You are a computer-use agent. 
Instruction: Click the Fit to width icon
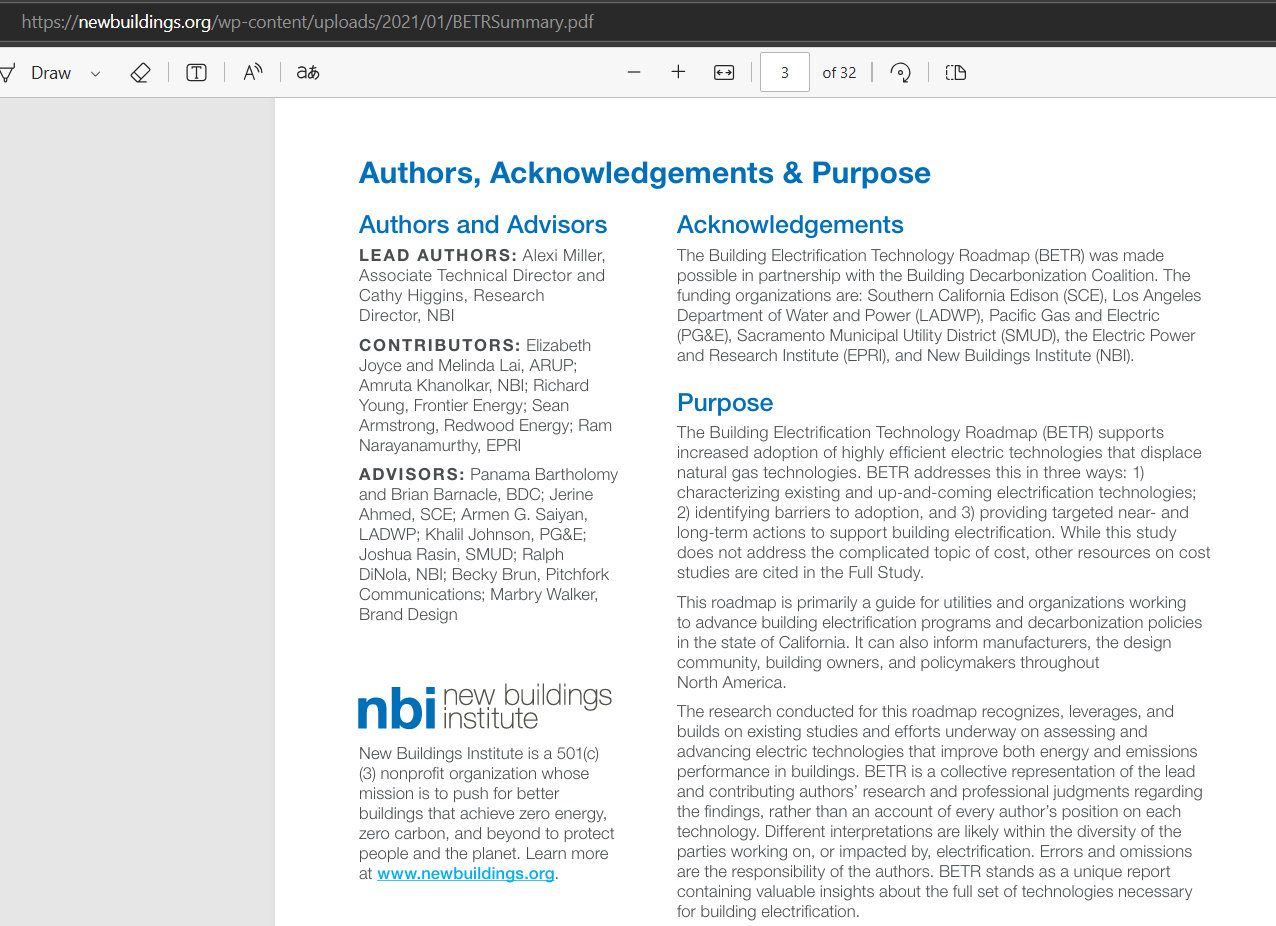(x=724, y=72)
